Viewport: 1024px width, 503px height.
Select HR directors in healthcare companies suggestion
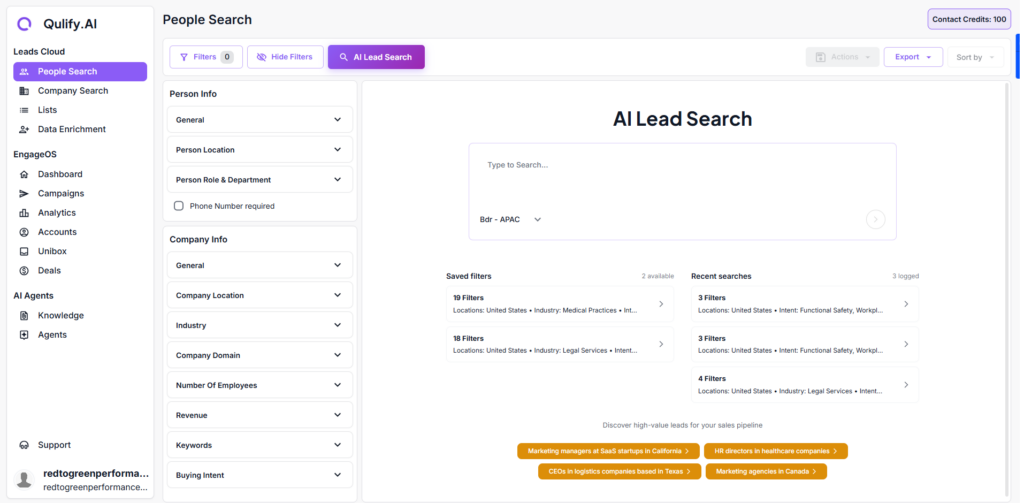coord(776,451)
